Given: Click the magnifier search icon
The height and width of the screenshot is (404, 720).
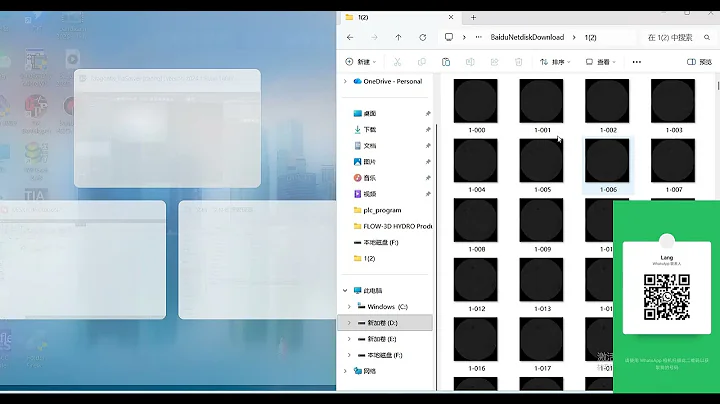Looking at the screenshot, I should point(707,38).
